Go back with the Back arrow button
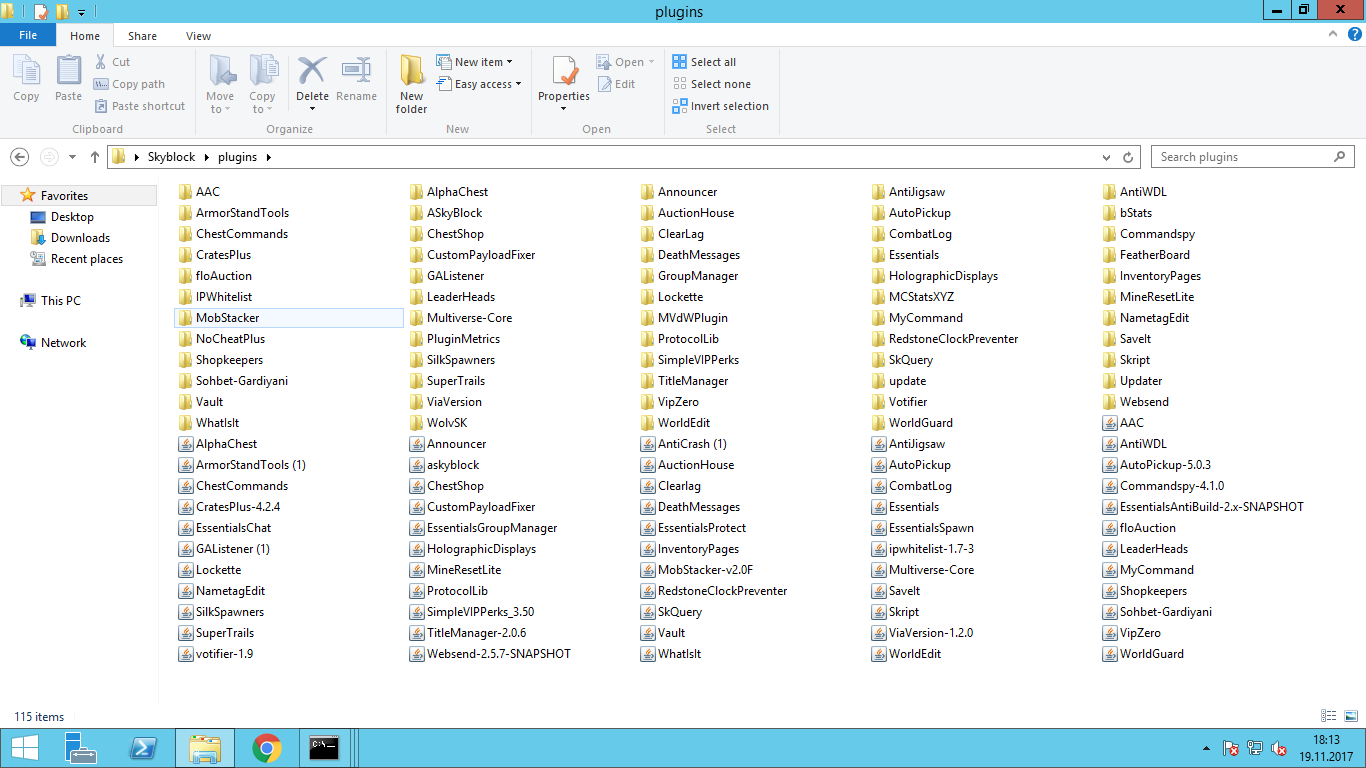Viewport: 1366px width, 768px height. [x=19, y=157]
